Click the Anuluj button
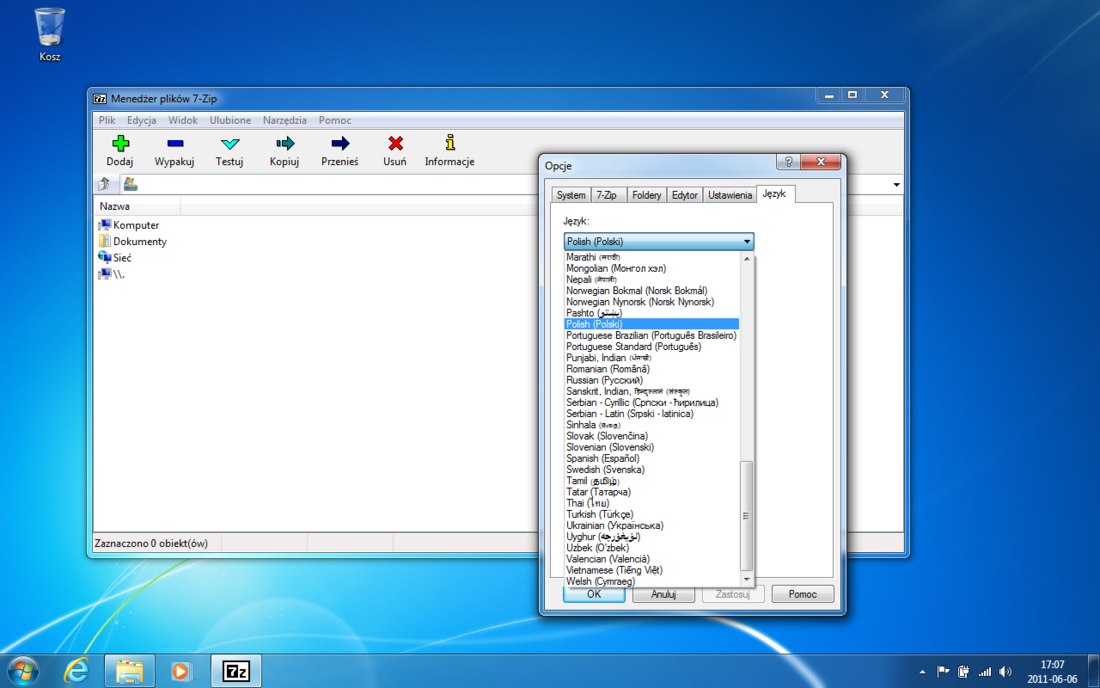1100x688 pixels. point(664,594)
